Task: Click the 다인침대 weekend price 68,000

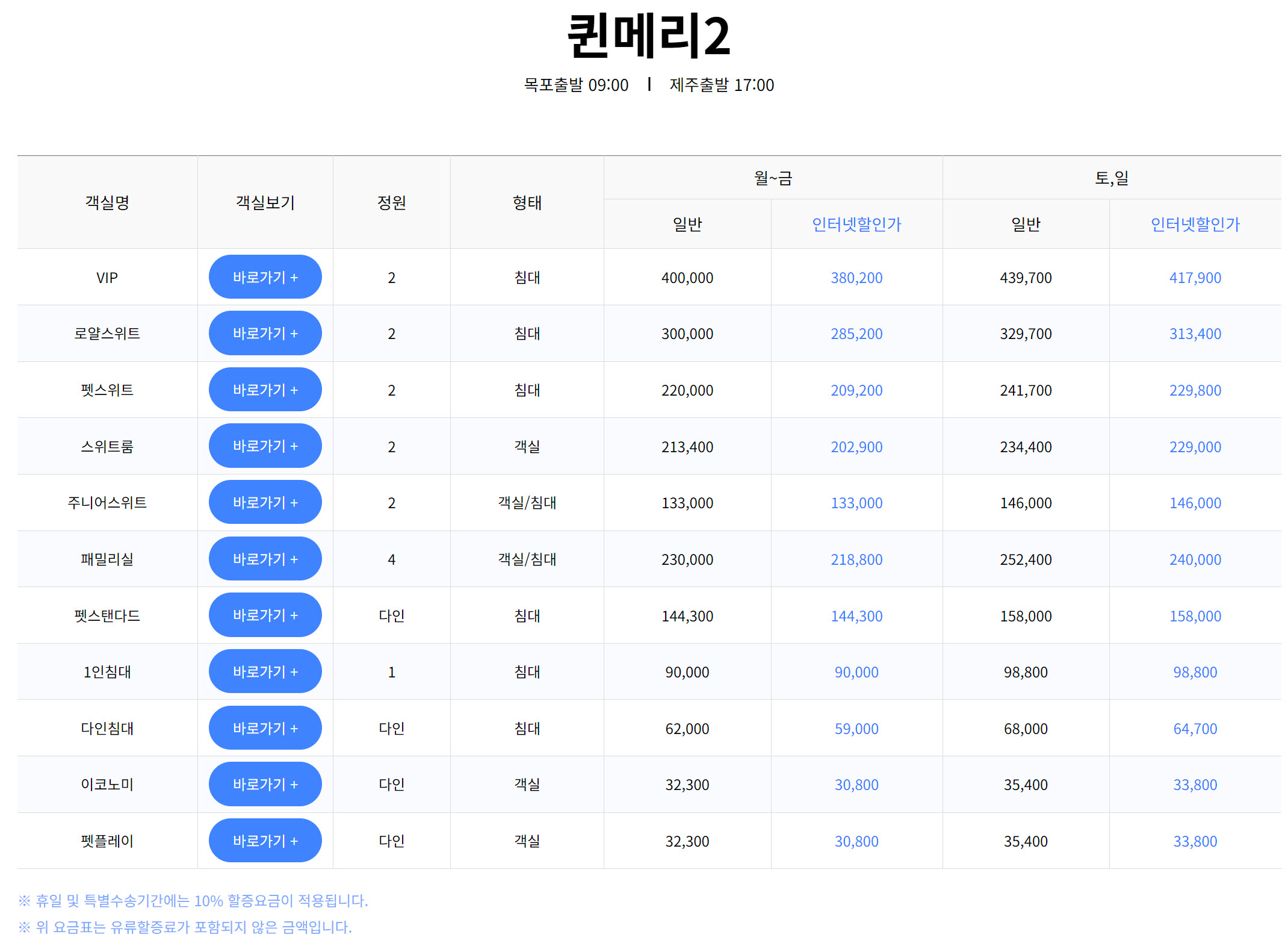Action: click(1026, 729)
